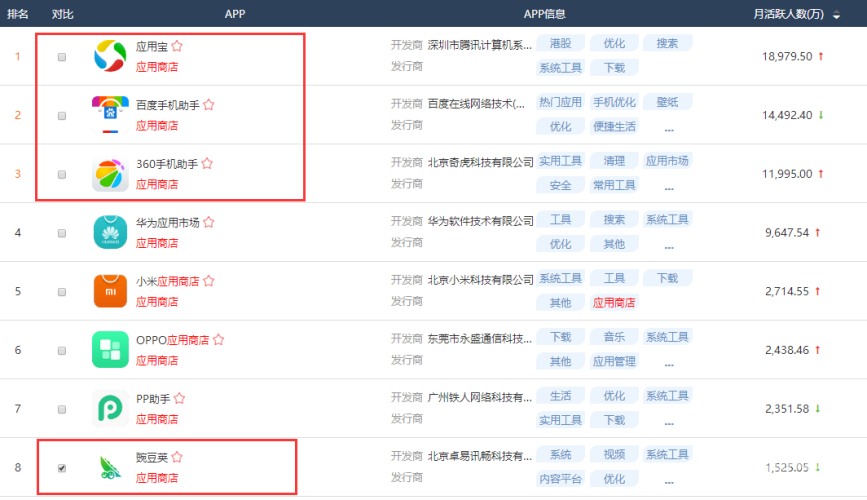Select the 港股 tag for 应用宝
The height and width of the screenshot is (500, 867).
(x=560, y=43)
